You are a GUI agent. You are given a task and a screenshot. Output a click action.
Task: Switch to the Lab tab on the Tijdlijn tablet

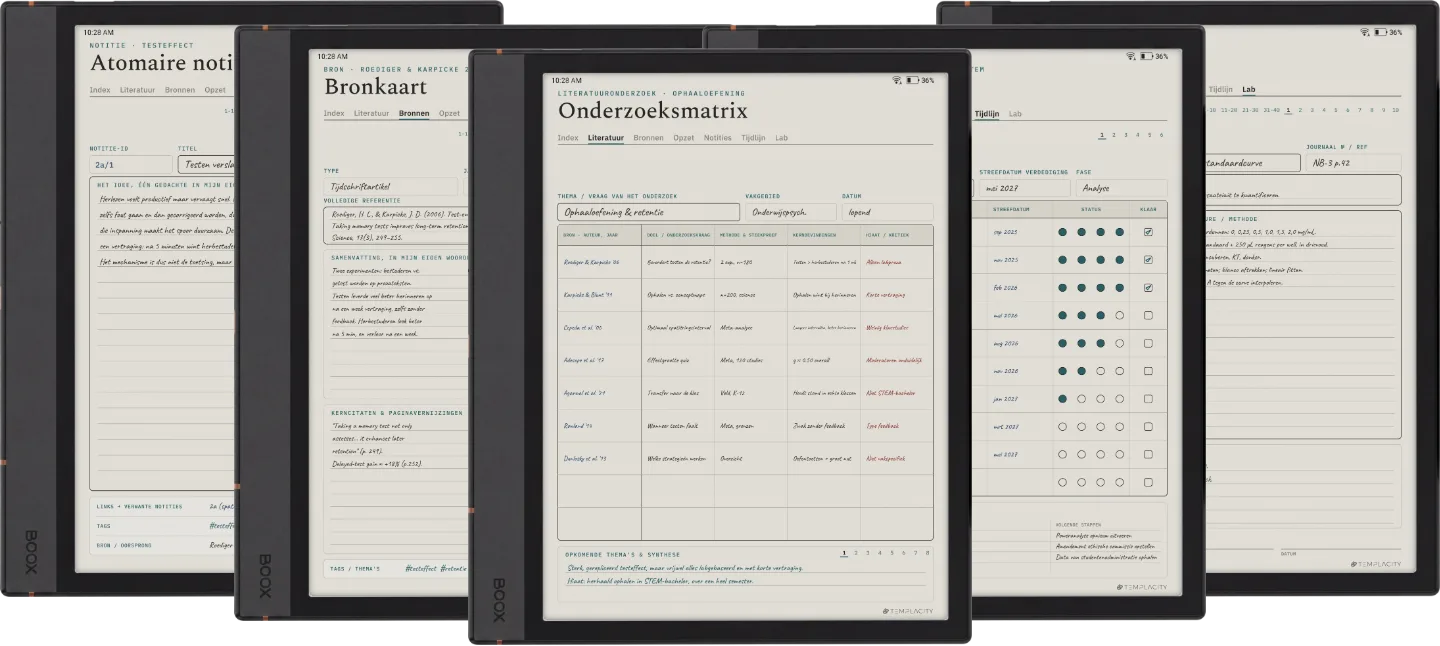click(1015, 114)
